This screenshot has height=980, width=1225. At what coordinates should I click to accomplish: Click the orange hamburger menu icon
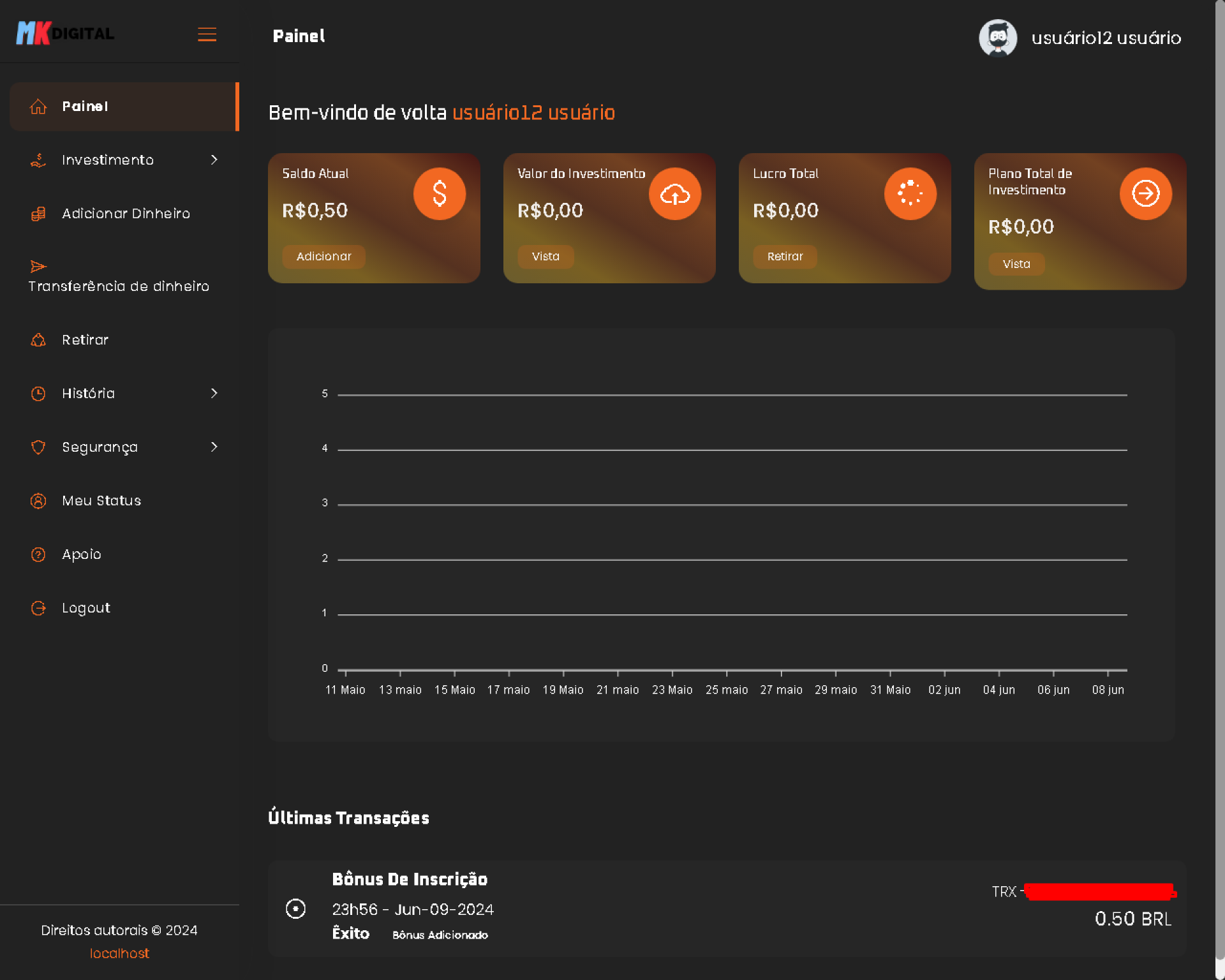[x=207, y=34]
